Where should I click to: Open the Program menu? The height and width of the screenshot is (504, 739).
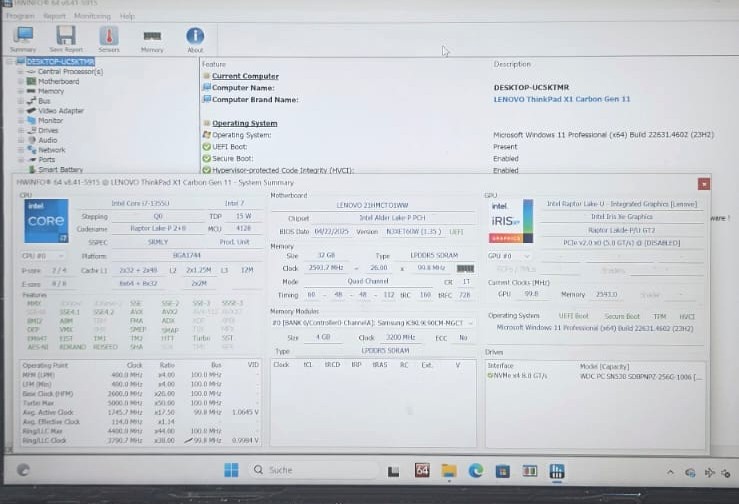(20, 16)
